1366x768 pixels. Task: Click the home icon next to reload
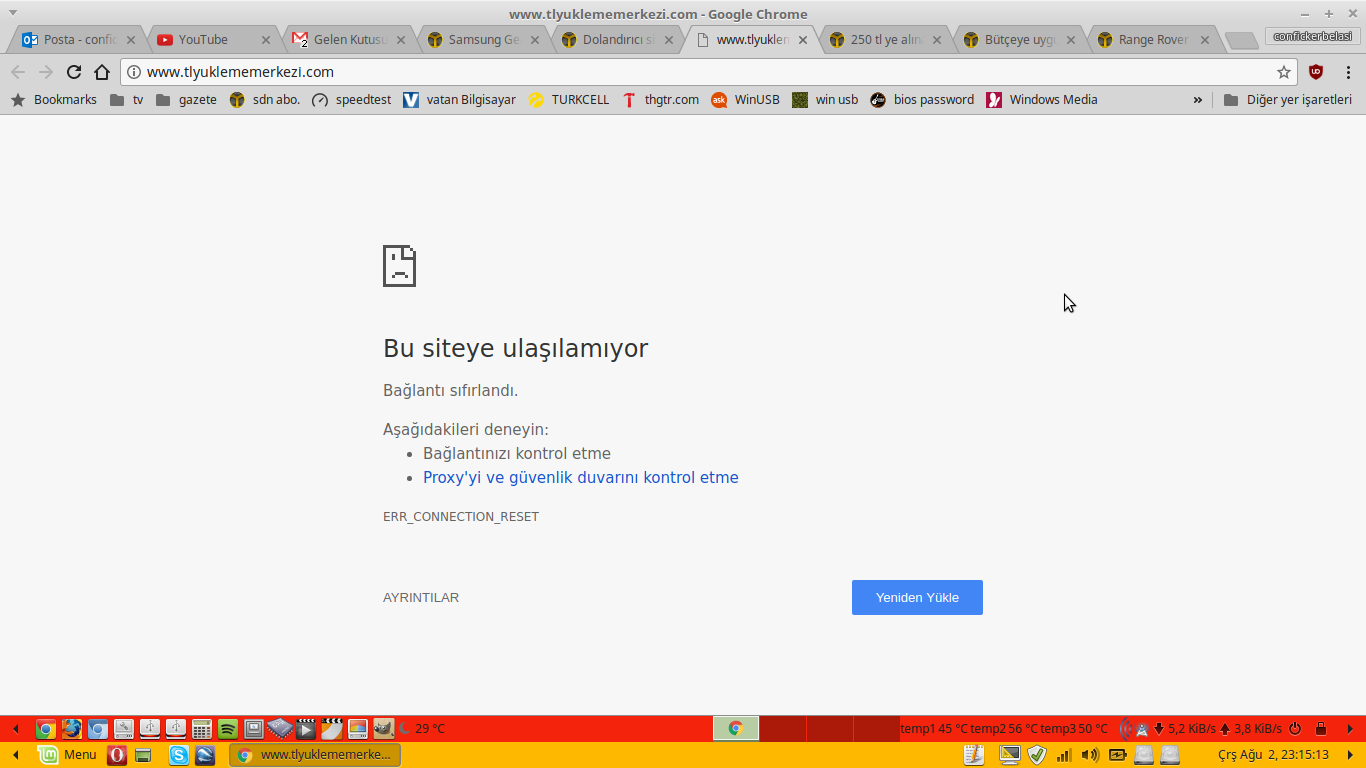point(102,72)
